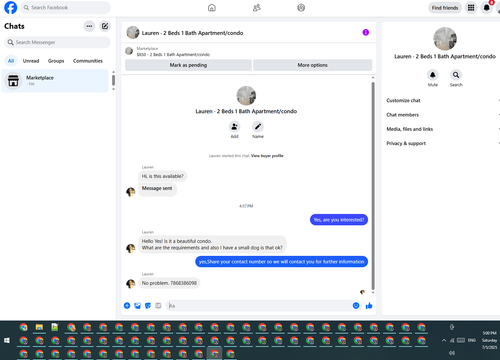This screenshot has width=500, height=360.
Task: Open View buyer profile link
Action: (x=267, y=156)
